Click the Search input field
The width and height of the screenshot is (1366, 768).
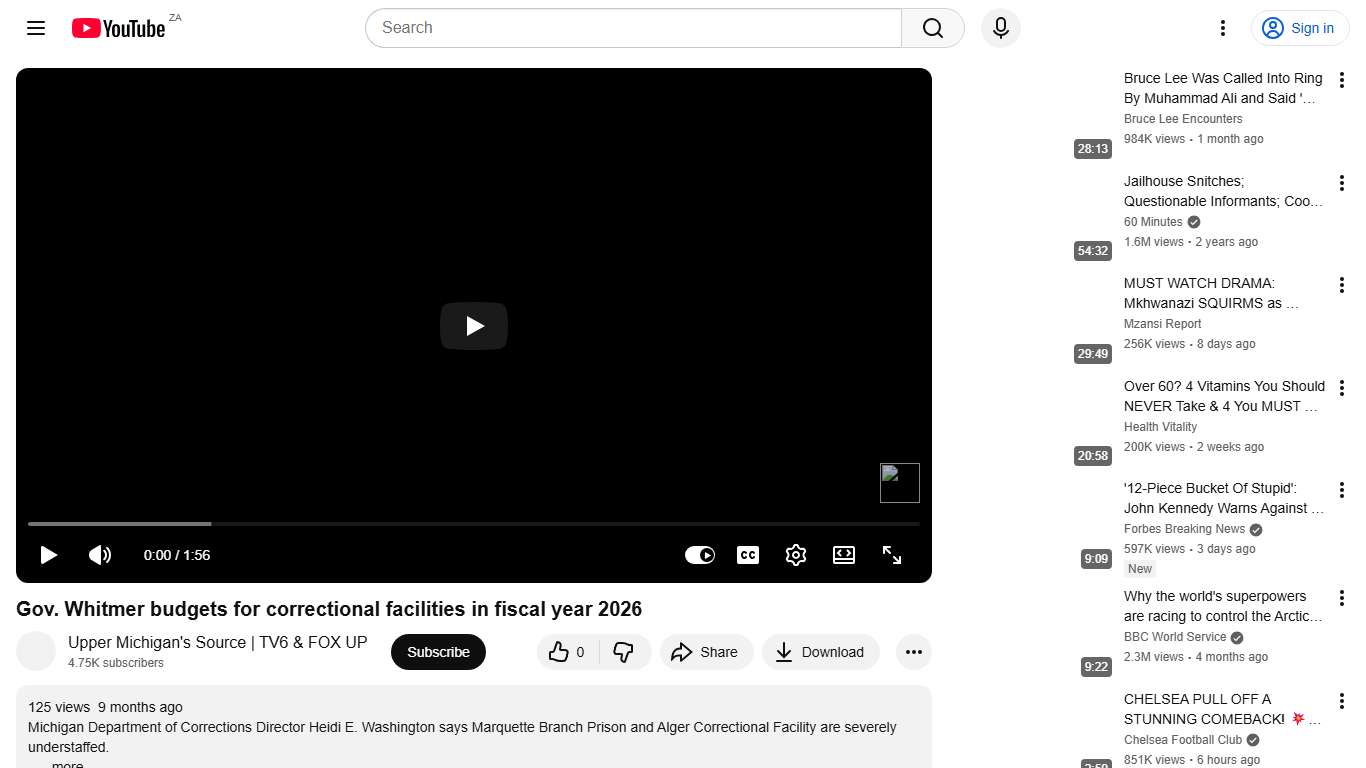click(630, 28)
